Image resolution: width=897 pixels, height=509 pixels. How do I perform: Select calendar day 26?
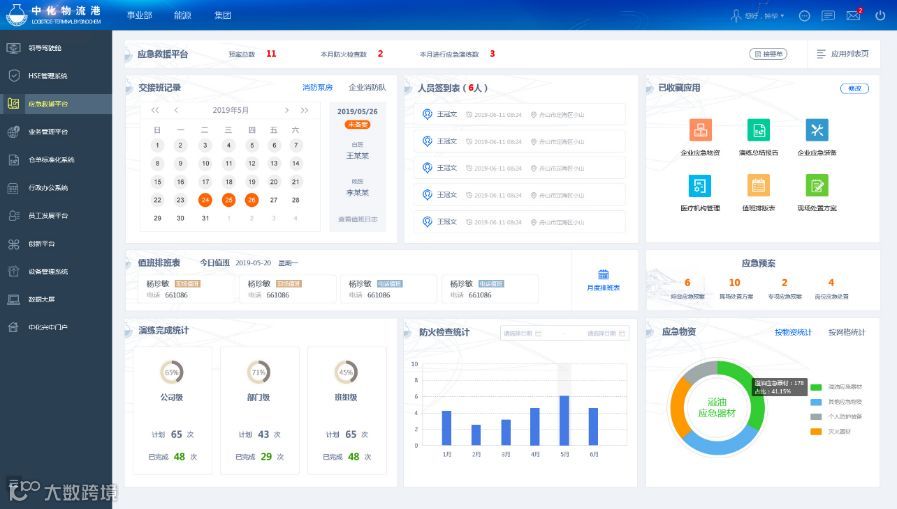tap(251, 200)
